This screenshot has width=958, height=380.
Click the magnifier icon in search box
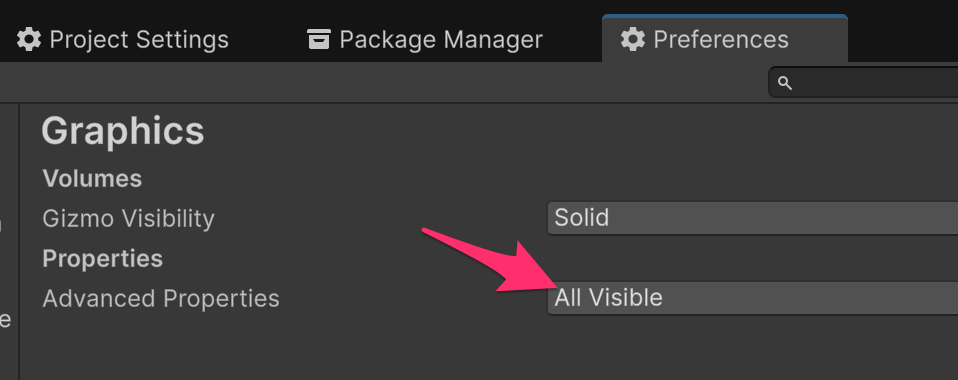point(785,83)
